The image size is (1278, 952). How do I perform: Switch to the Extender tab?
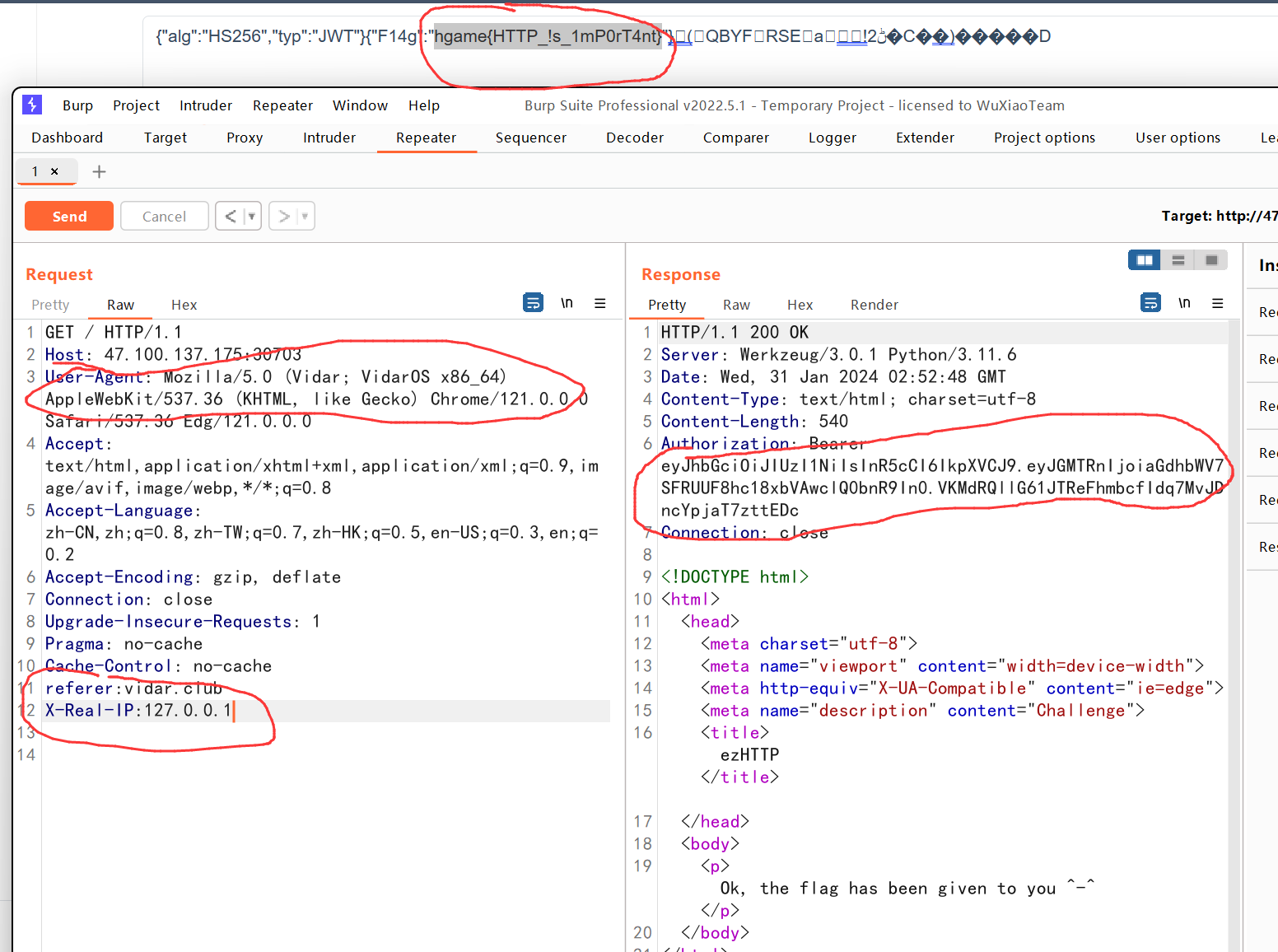[x=926, y=138]
